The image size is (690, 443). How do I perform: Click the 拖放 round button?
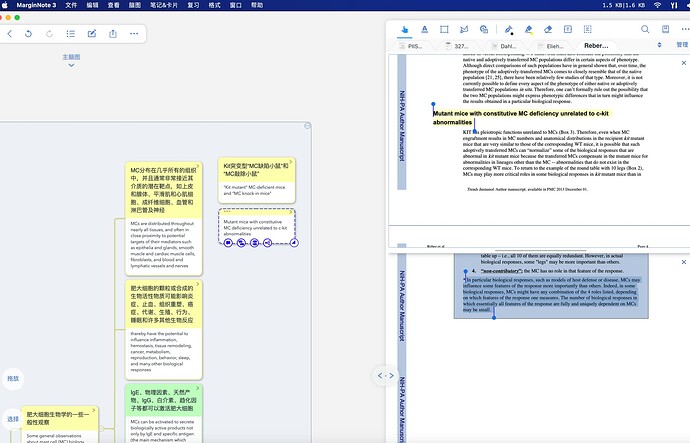[x=13, y=378]
